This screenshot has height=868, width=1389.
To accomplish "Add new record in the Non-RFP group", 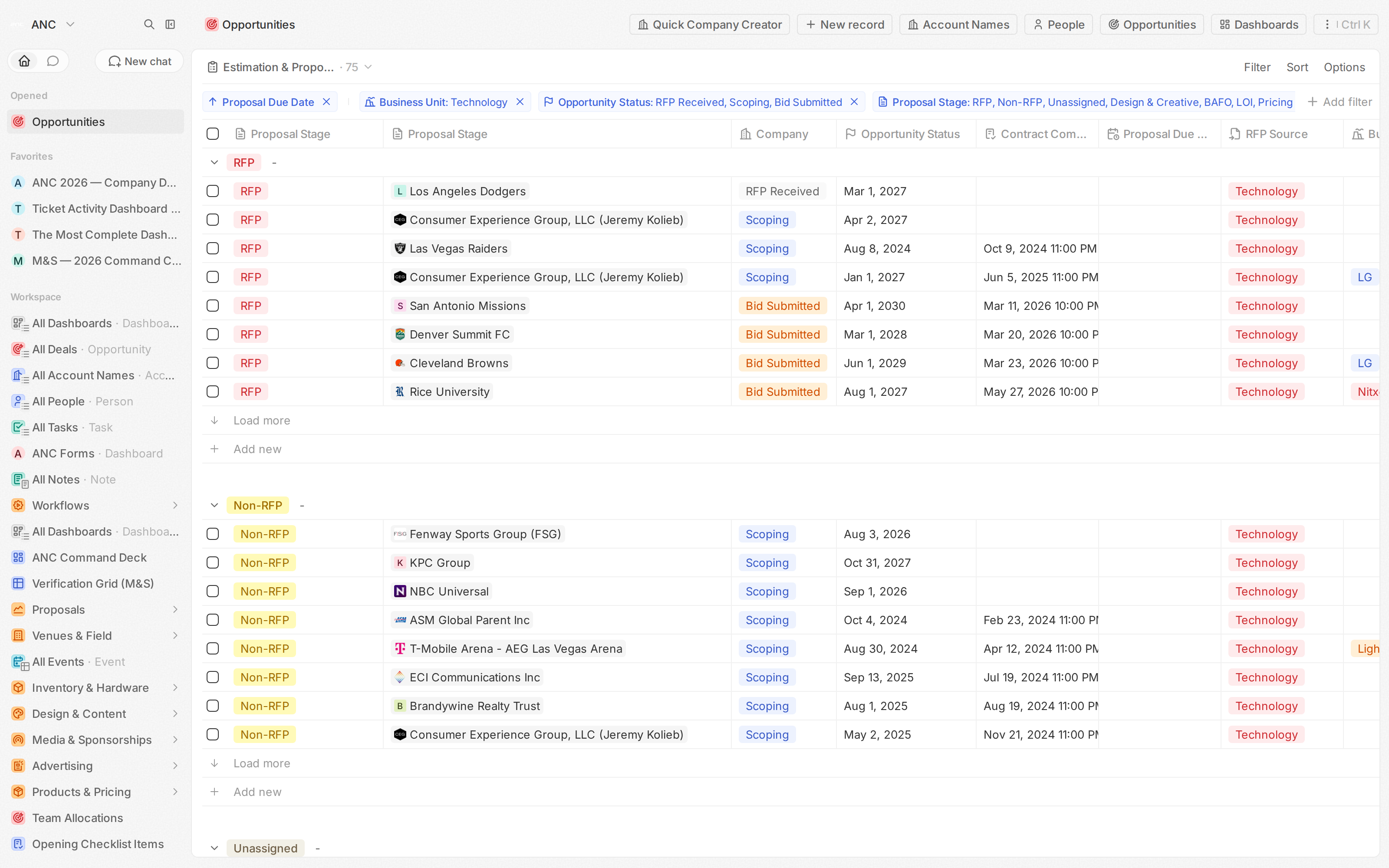I will pos(257,792).
